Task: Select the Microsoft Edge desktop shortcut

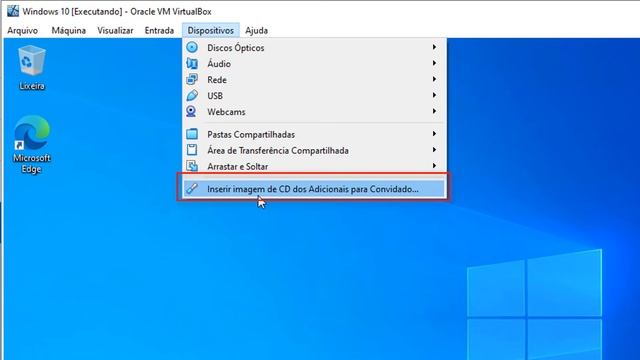Action: tap(31, 133)
